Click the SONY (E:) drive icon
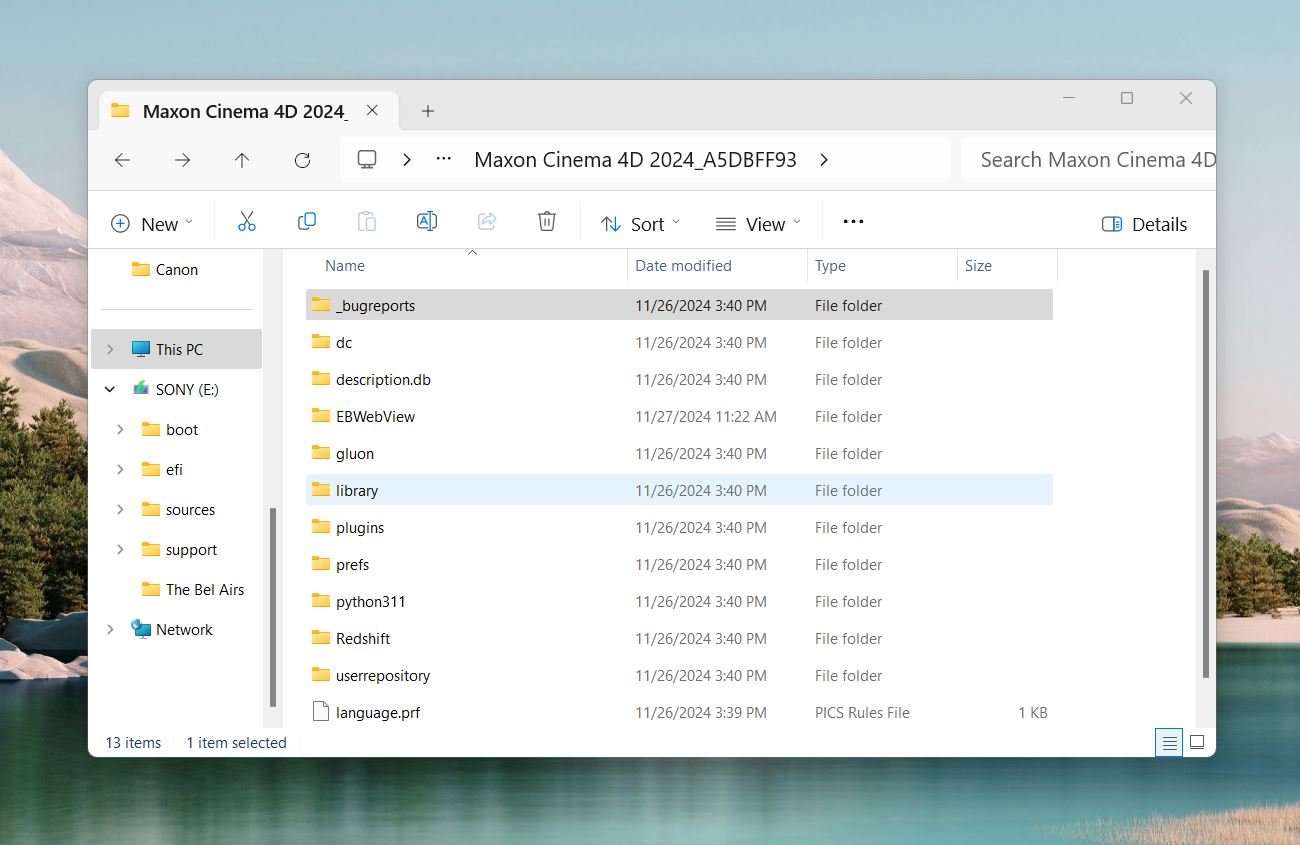The height and width of the screenshot is (845, 1300). [x=141, y=389]
